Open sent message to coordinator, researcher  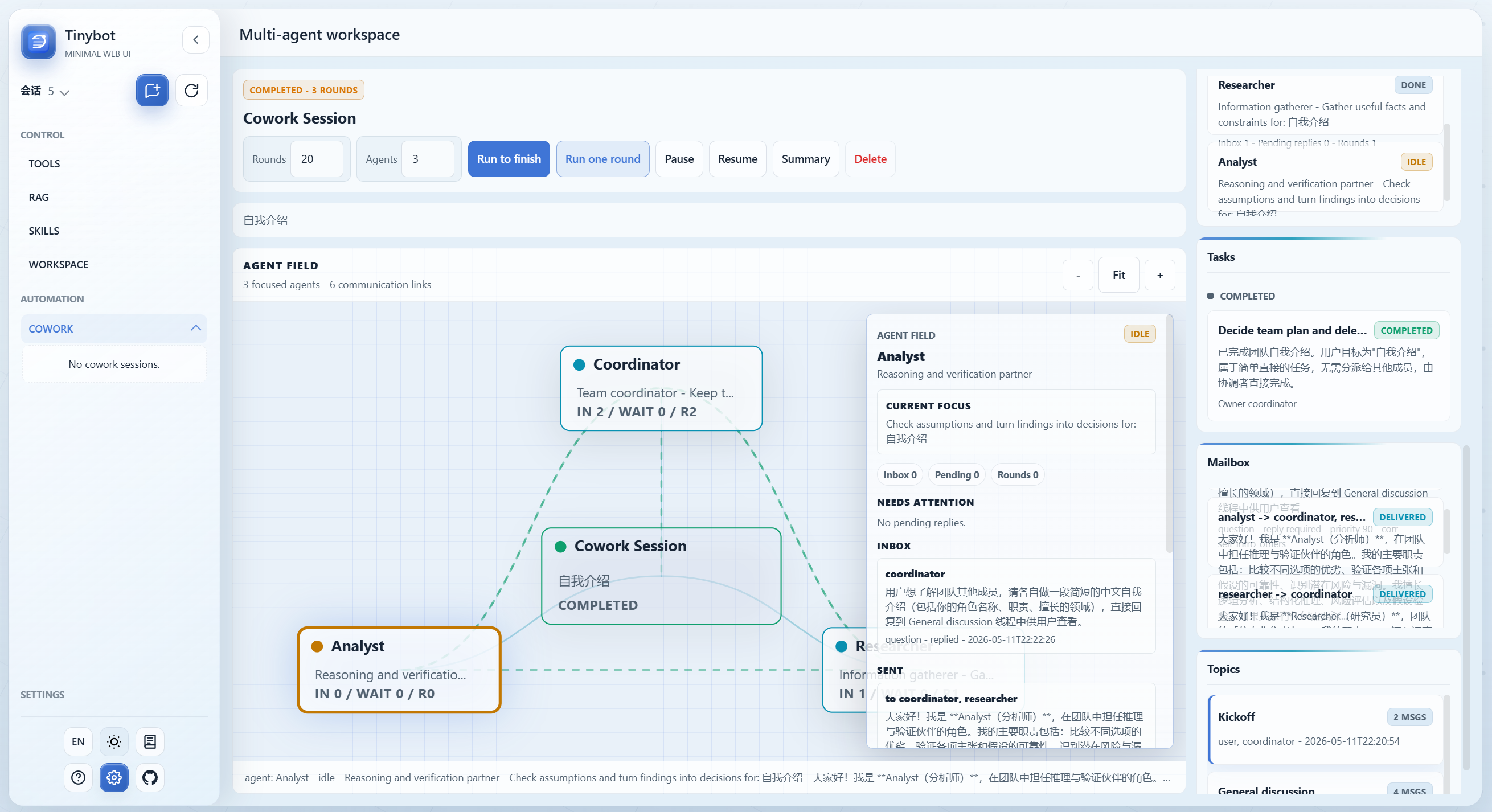click(x=1016, y=716)
